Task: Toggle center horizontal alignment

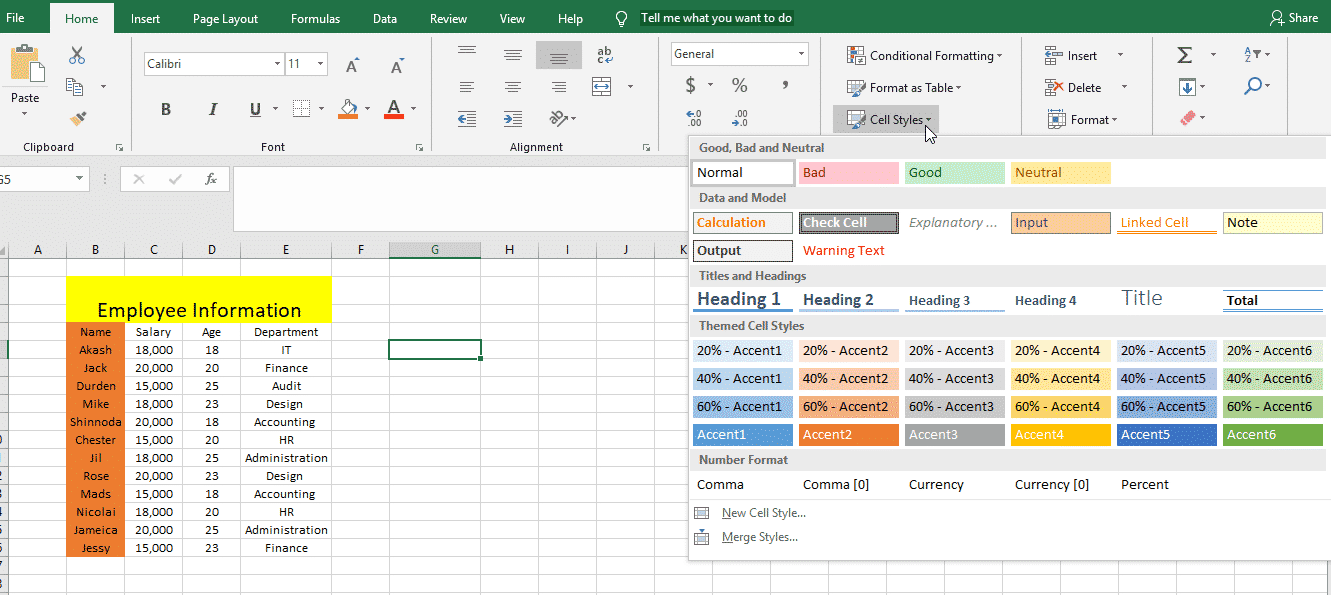Action: [x=513, y=87]
